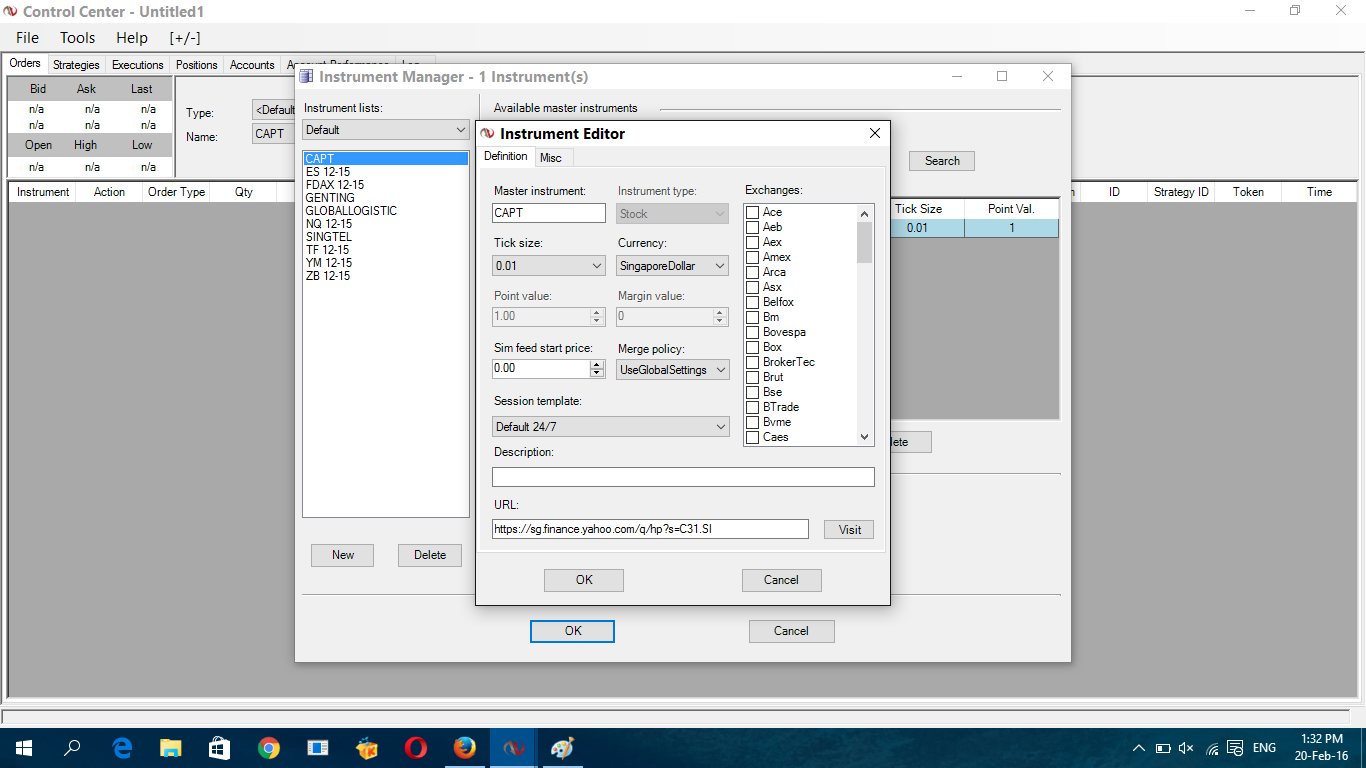Click the [+/-] menu item
The width and height of the screenshot is (1366, 768).
point(185,38)
